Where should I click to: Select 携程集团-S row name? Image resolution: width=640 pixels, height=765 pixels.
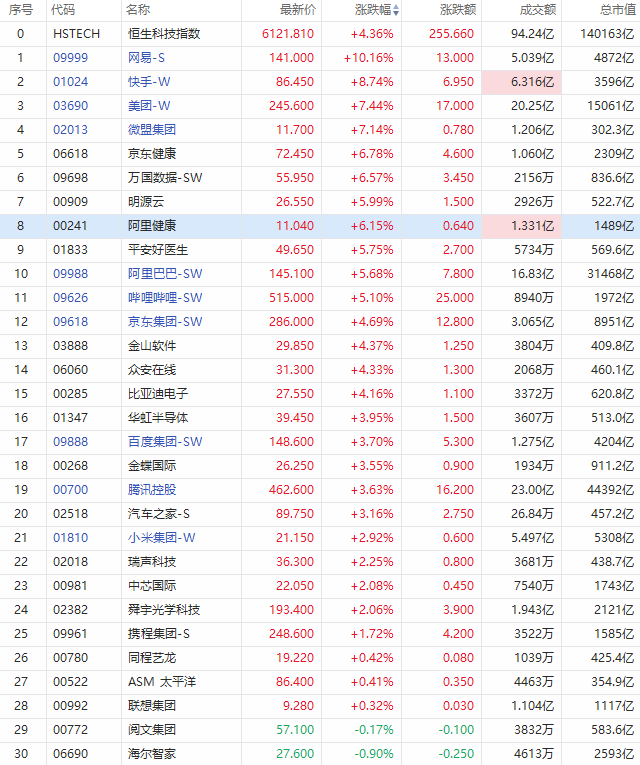pyautogui.click(x=159, y=633)
